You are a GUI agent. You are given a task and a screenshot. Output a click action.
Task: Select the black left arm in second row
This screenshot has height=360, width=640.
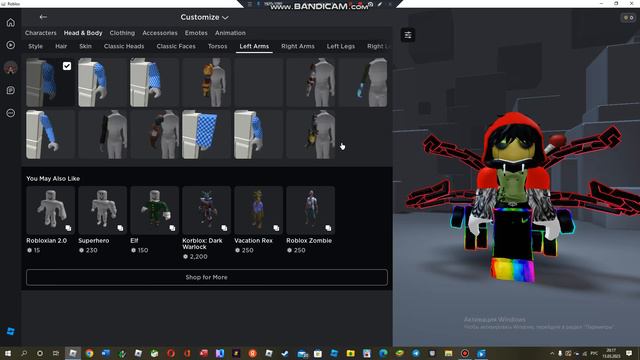point(102,134)
